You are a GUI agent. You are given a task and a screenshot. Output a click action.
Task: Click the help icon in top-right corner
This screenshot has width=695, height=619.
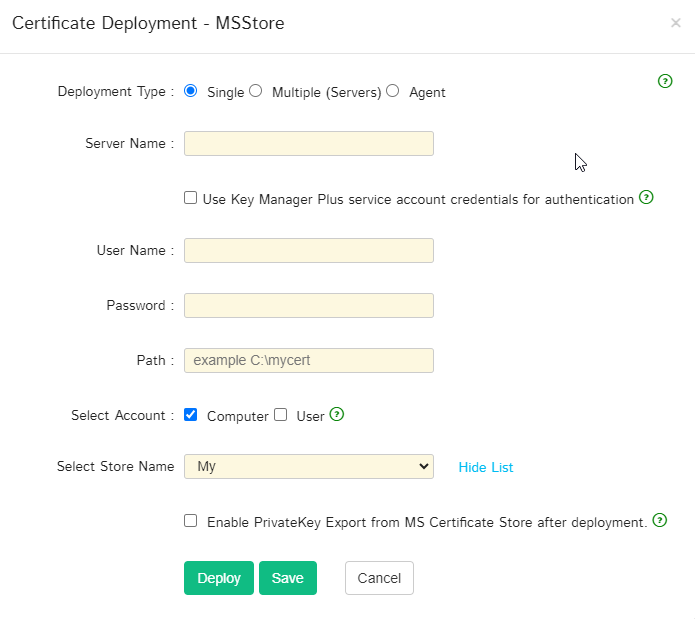click(665, 81)
